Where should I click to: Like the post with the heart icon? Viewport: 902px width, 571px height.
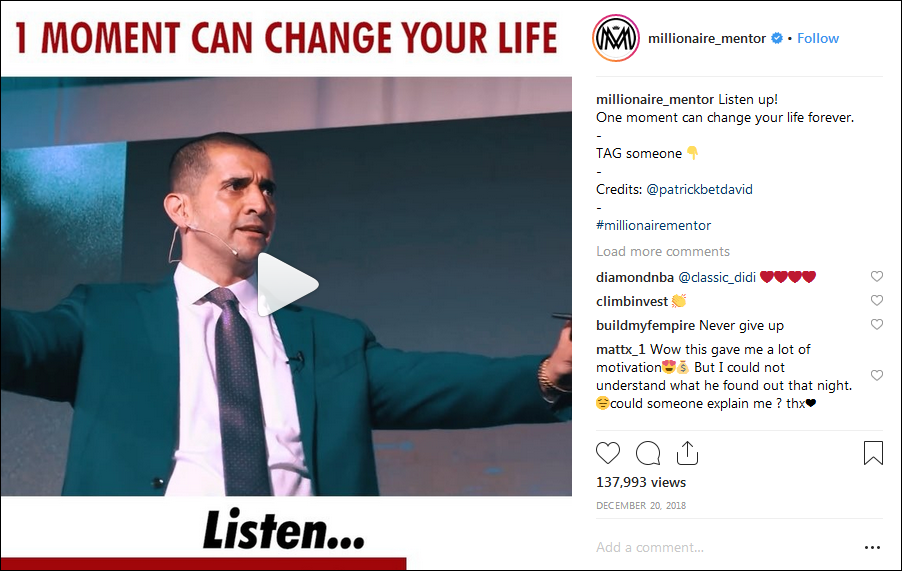point(607,453)
